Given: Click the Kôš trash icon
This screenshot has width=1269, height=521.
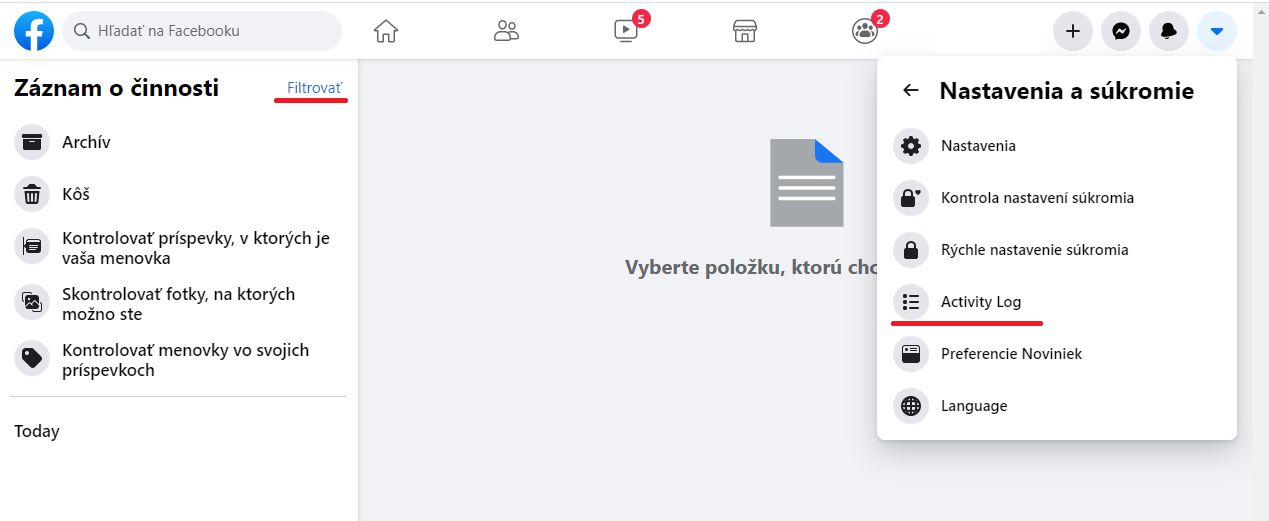Looking at the screenshot, I should 32,194.
